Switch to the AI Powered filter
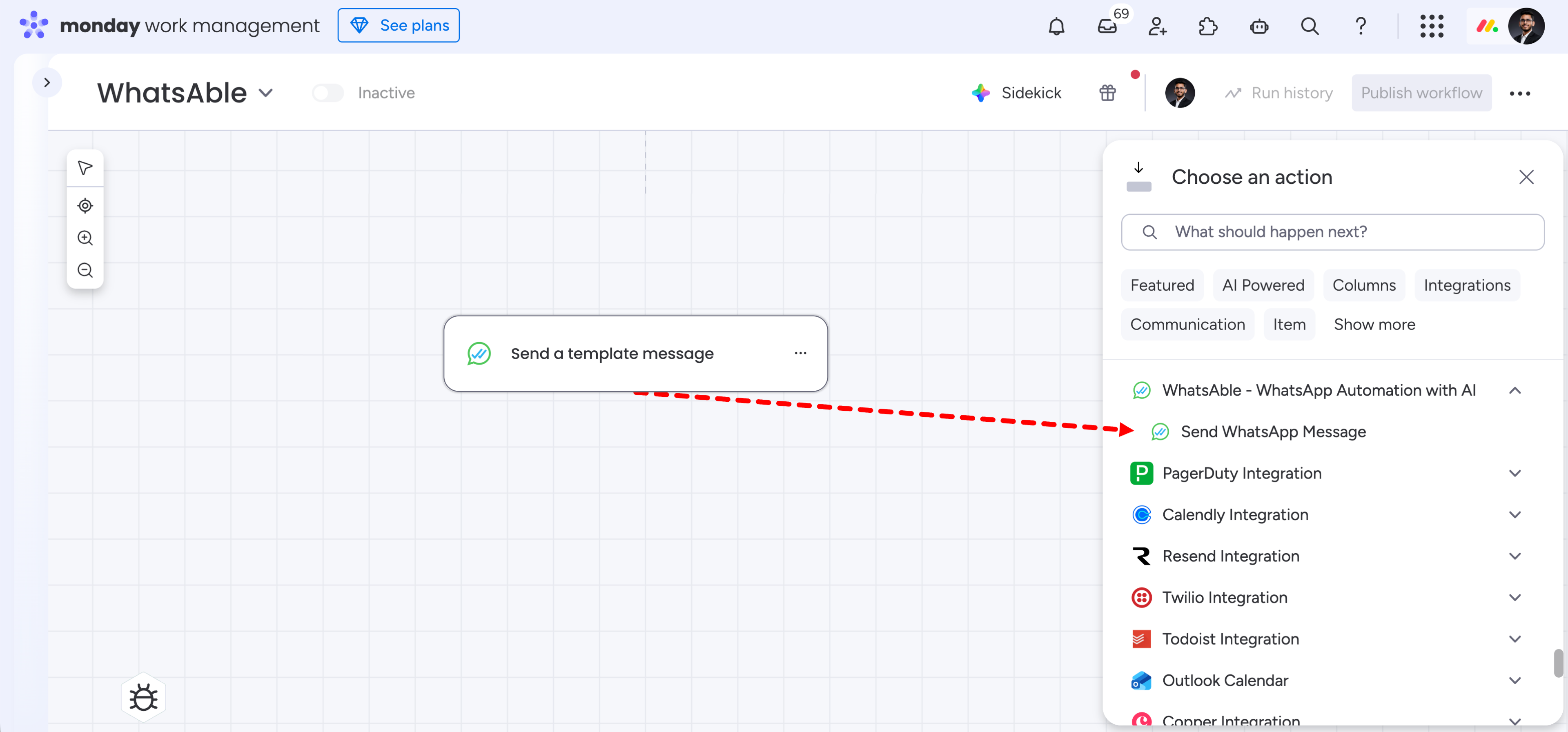Image resolution: width=1568 pixels, height=732 pixels. (x=1263, y=285)
